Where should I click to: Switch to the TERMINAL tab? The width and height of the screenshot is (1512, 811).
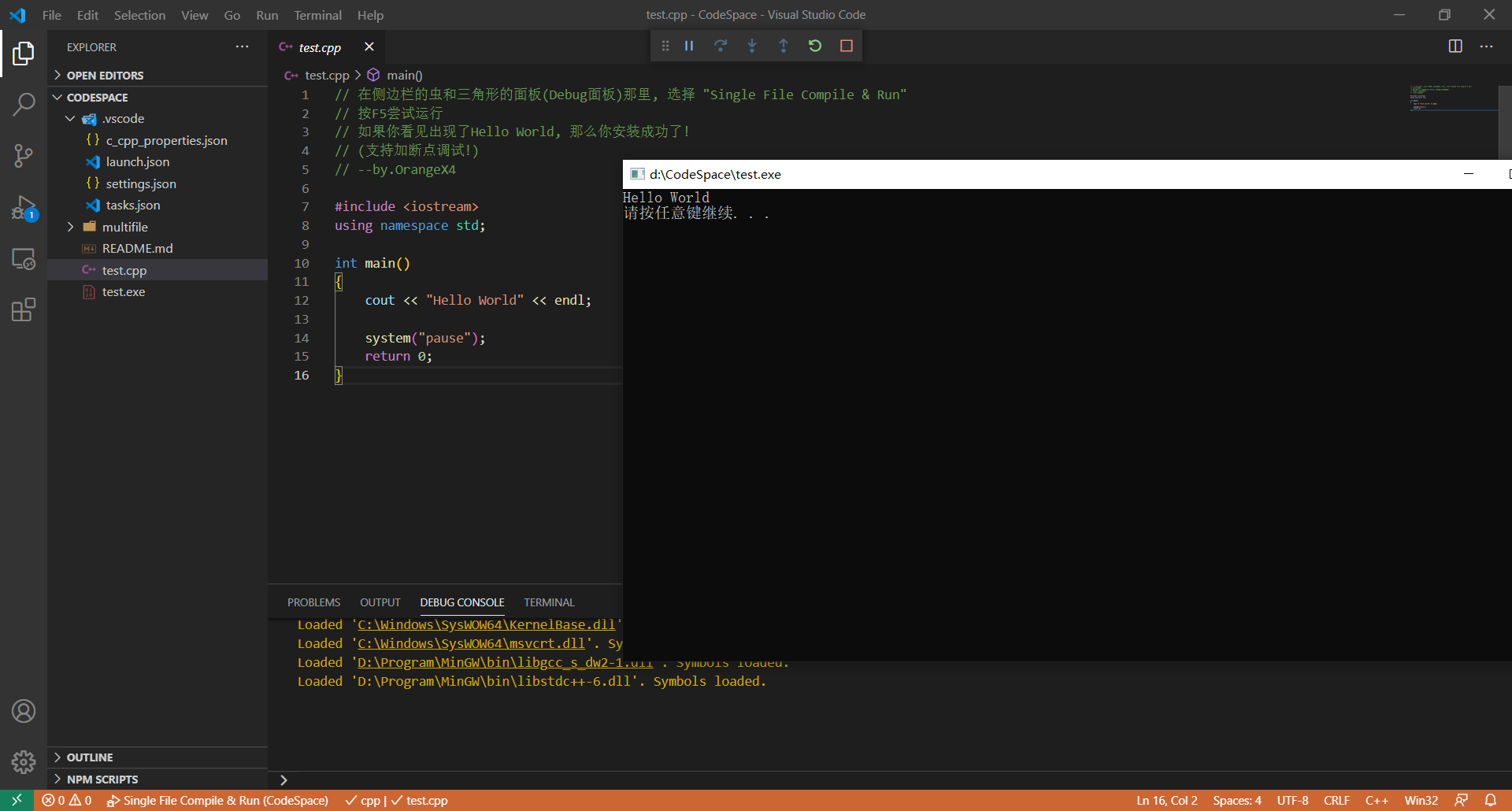pyautogui.click(x=548, y=602)
